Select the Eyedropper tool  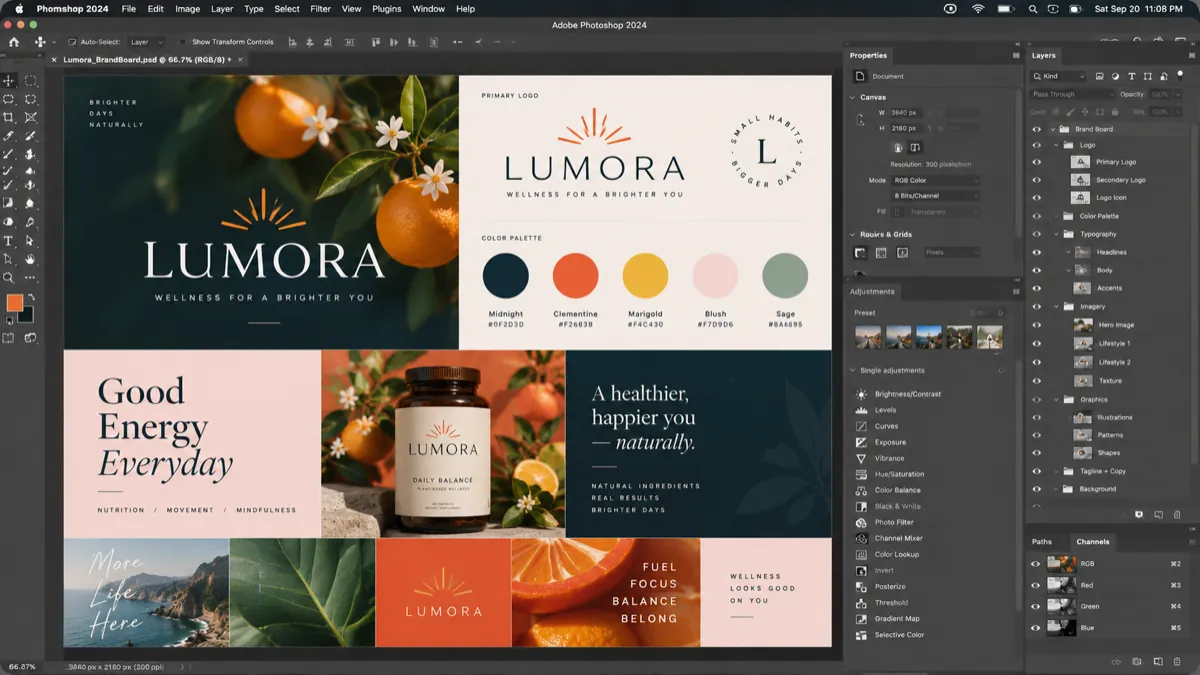coord(9,135)
